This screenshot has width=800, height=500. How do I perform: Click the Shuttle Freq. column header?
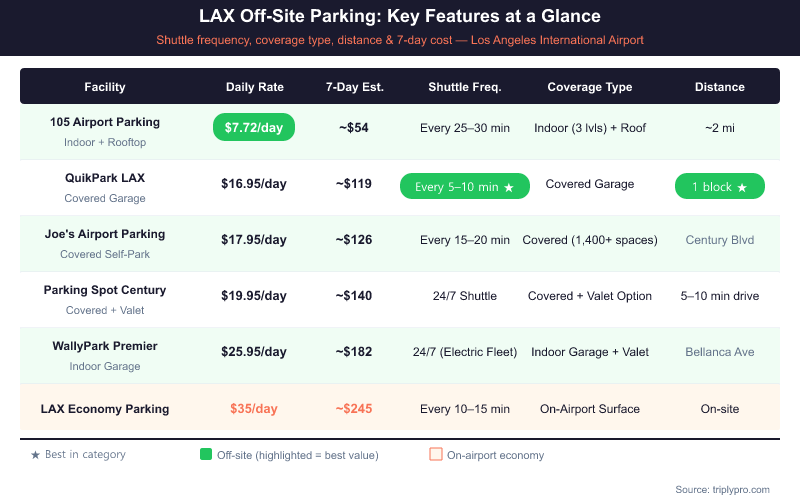(464, 87)
